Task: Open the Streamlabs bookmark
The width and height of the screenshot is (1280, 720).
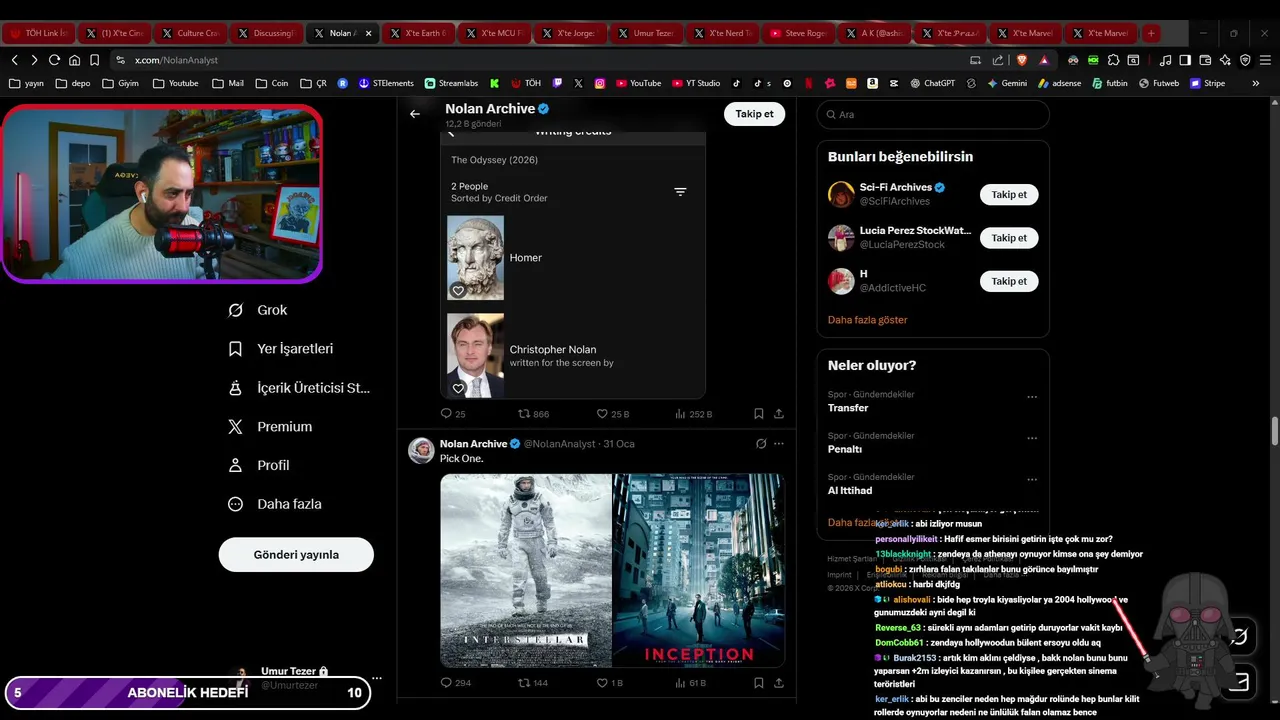Action: (x=451, y=83)
